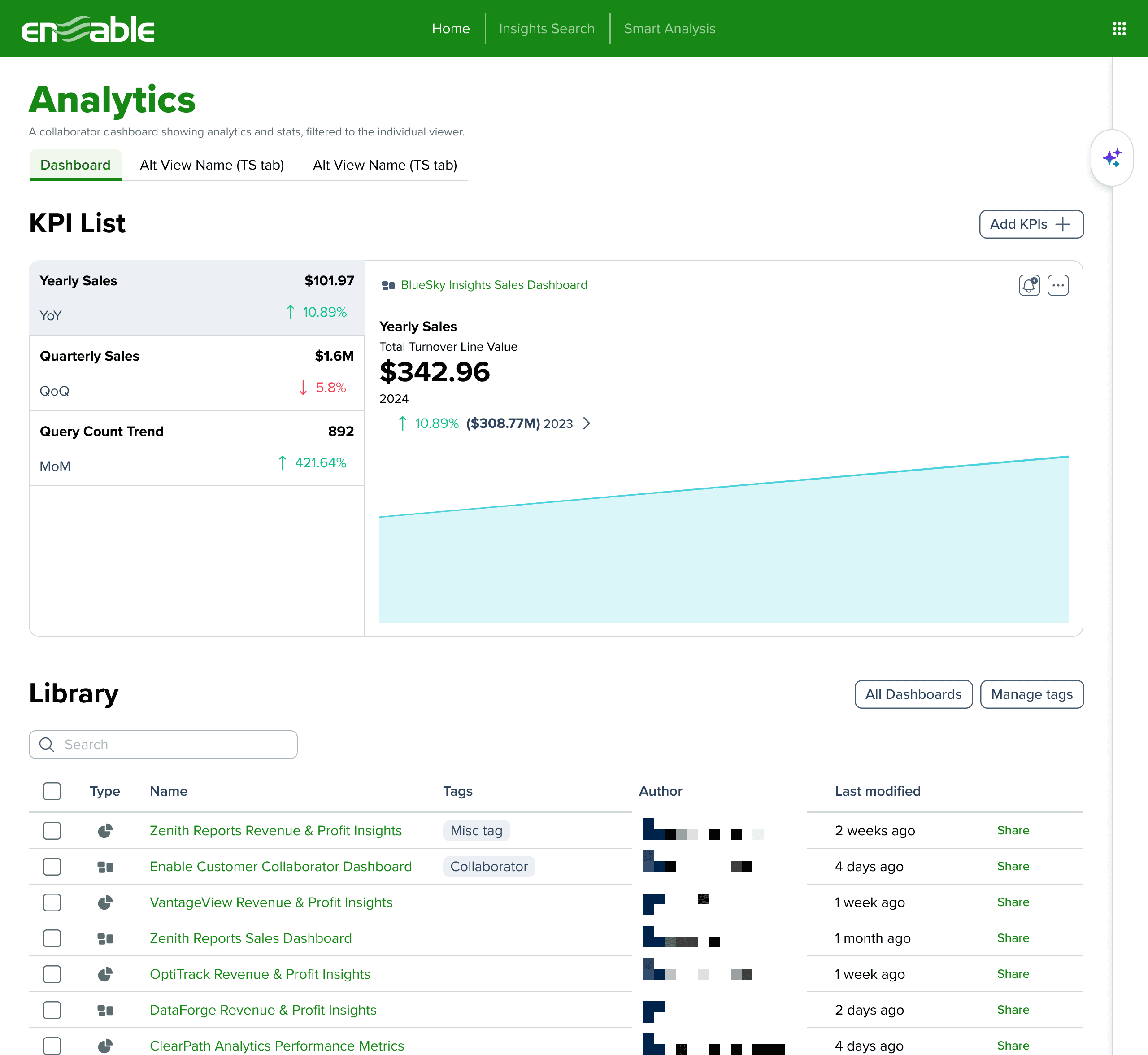Select the Query Count Trend KPI card
The height and width of the screenshot is (1055, 1148).
point(197,448)
